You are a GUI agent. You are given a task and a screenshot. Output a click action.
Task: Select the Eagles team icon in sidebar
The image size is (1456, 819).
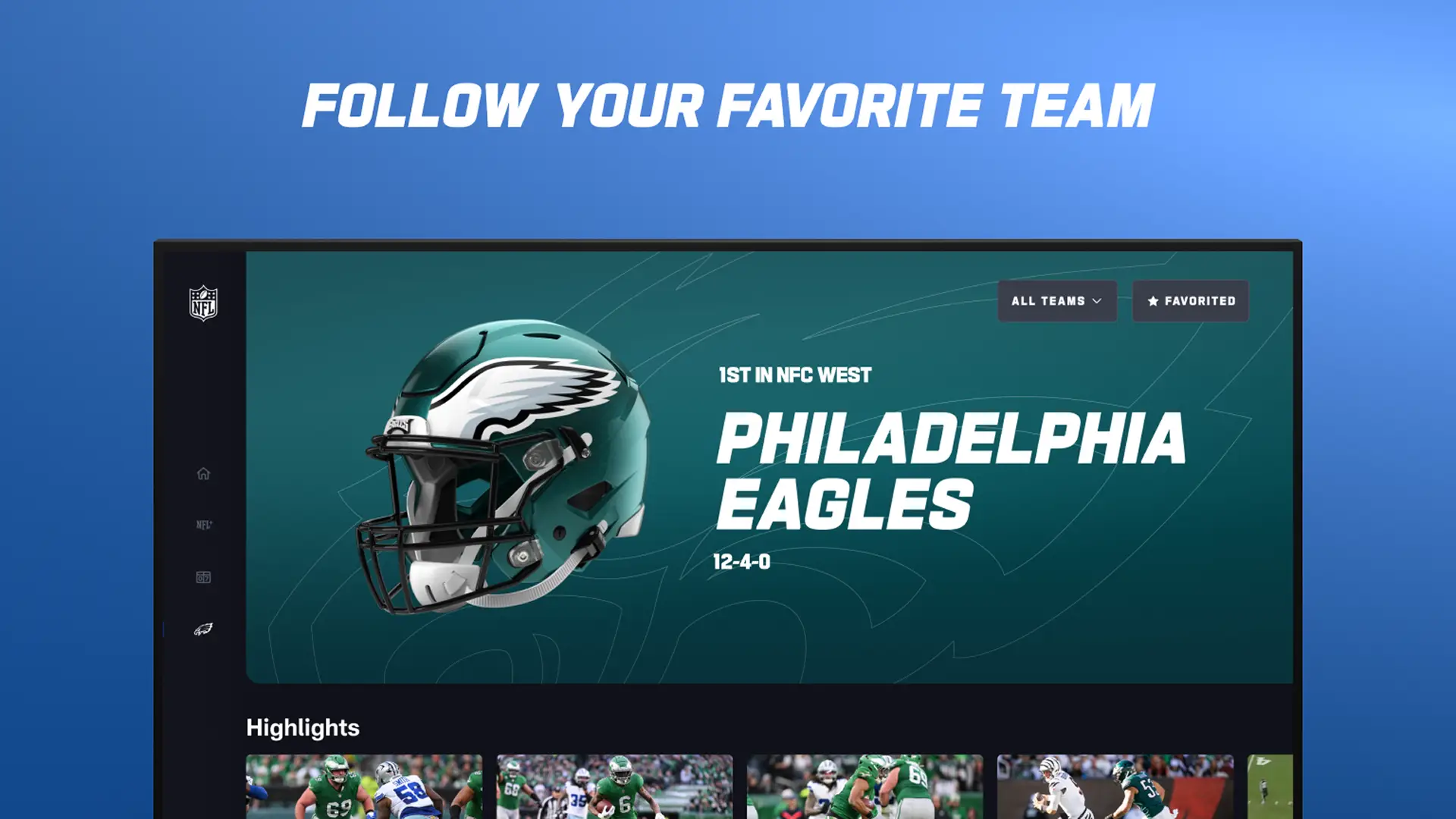coord(203,629)
